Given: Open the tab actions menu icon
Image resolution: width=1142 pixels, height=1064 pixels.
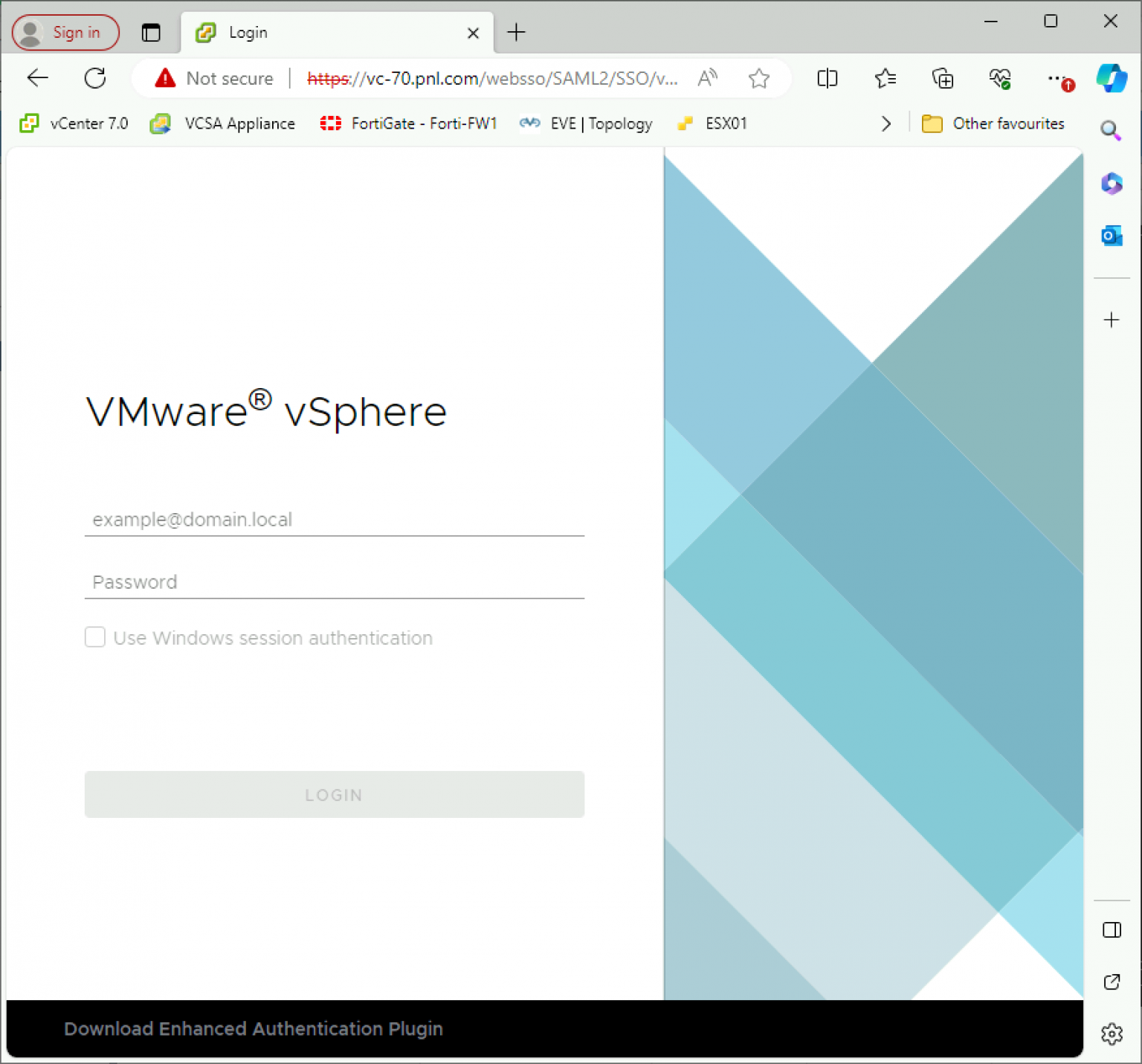Looking at the screenshot, I should [151, 33].
